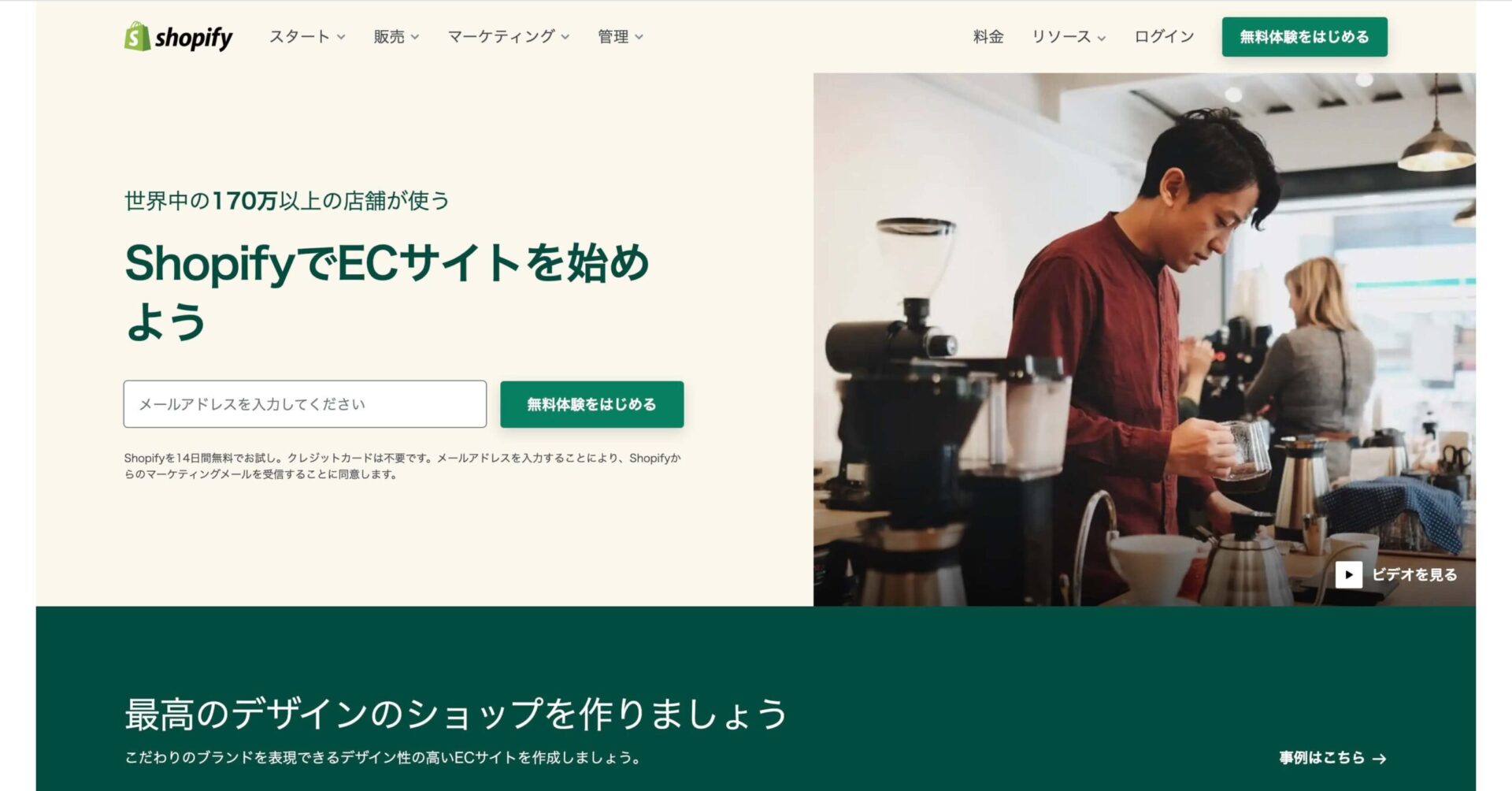The height and width of the screenshot is (791, 1512).
Task: Click the arrow icon next to 事例はこちら
Action: [1379, 759]
